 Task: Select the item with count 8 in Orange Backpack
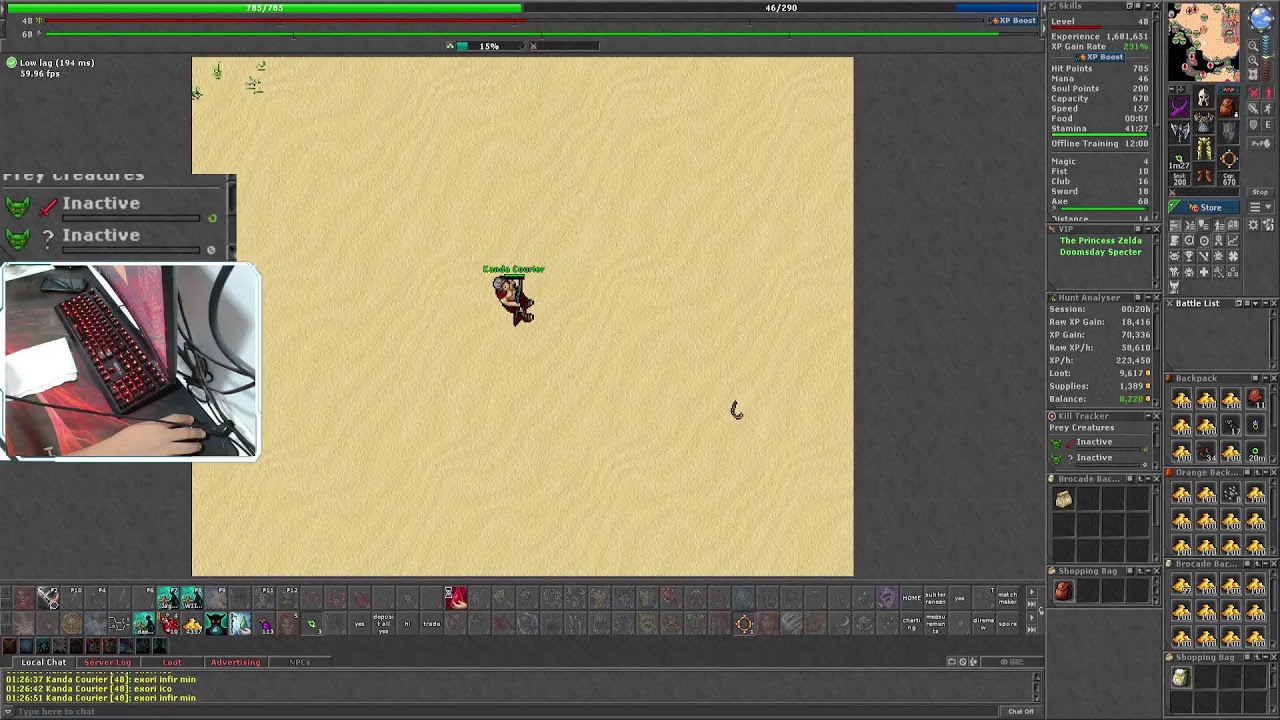(1231, 494)
